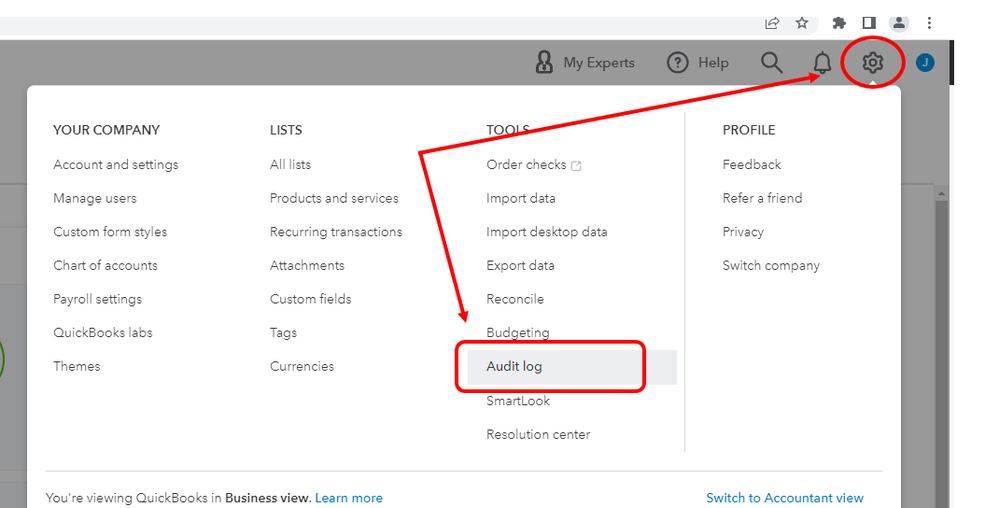The height and width of the screenshot is (508, 999).
Task: Open Chrome three-dot menu
Action: pyautogui.click(x=930, y=23)
